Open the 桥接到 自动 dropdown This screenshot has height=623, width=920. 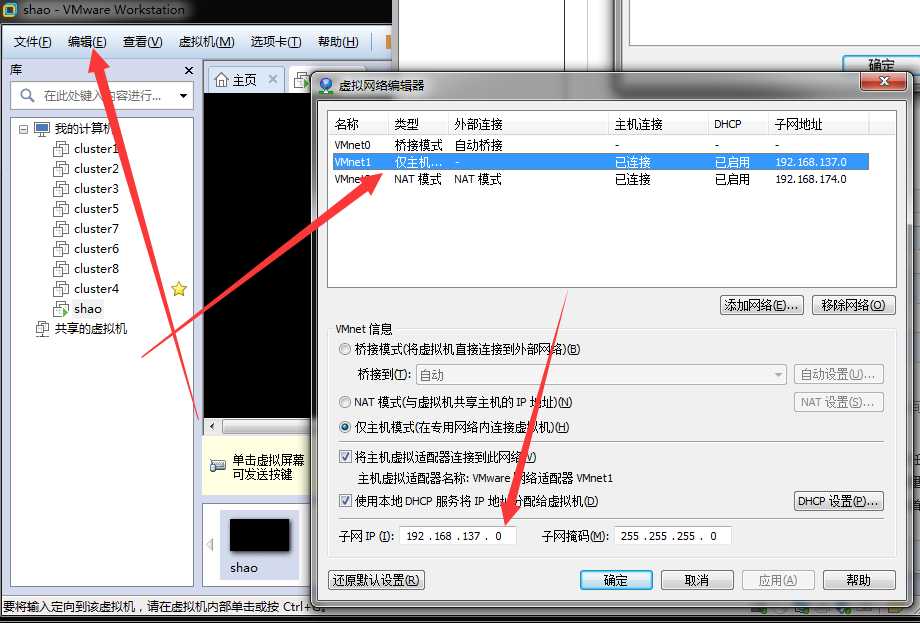[x=601, y=374]
